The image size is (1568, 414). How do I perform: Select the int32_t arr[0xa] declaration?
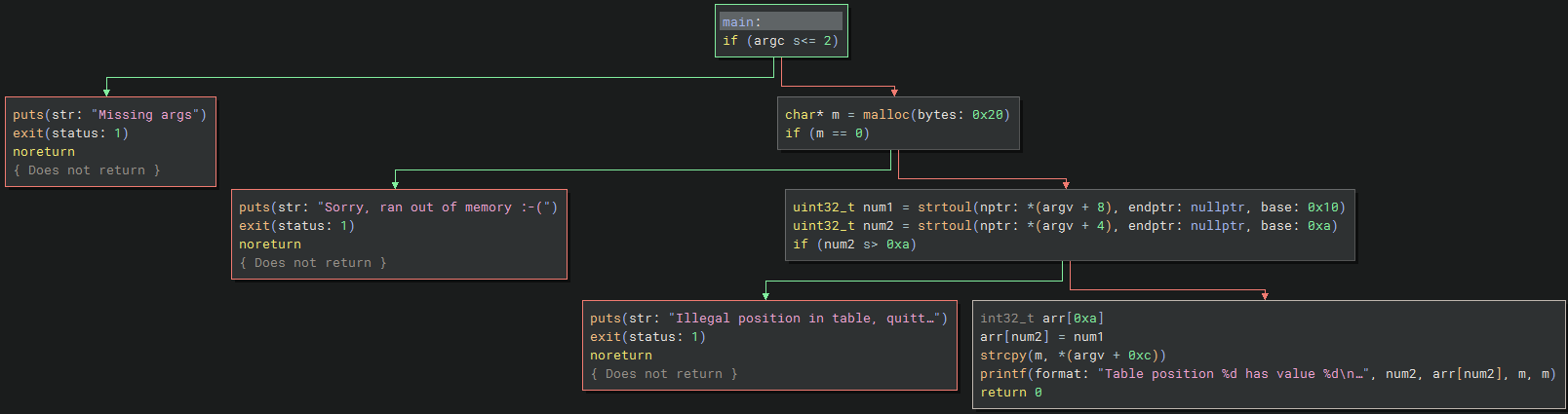click(x=1041, y=319)
